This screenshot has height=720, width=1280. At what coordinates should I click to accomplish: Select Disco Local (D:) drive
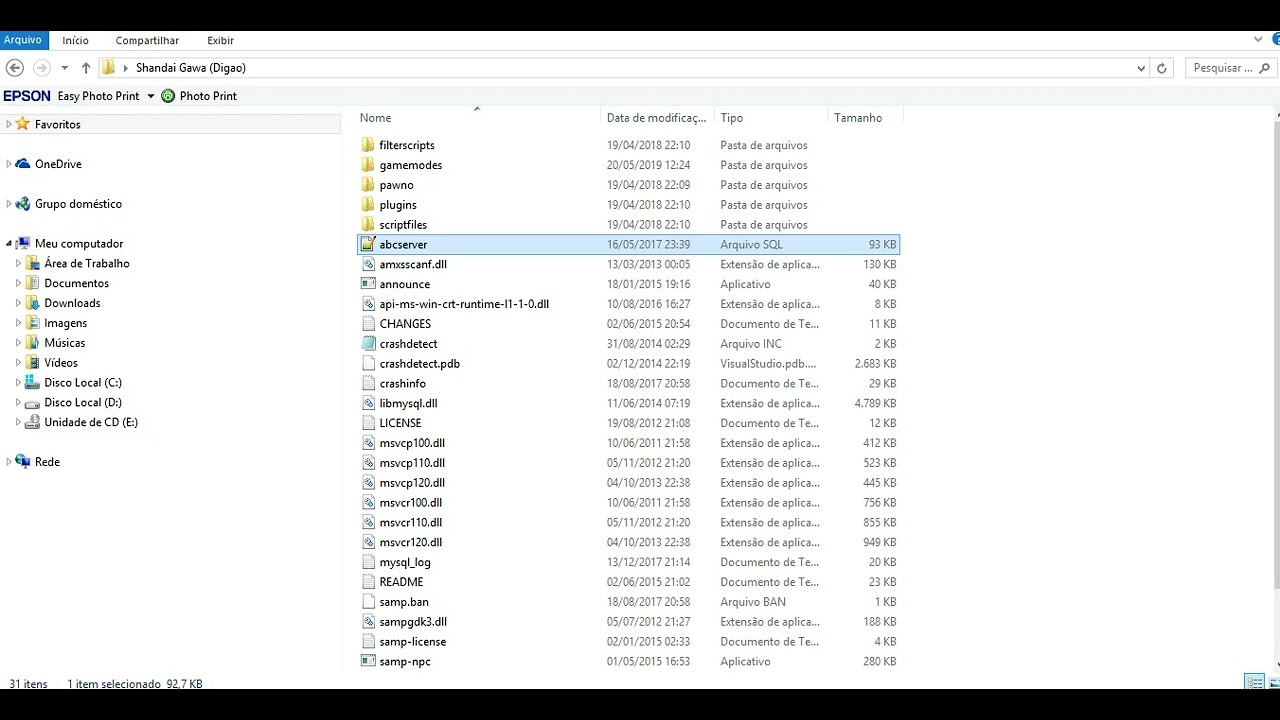tap(83, 402)
